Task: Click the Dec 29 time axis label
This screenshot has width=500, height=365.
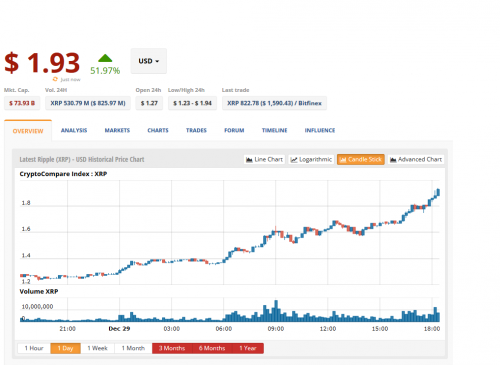Action: coord(119,329)
